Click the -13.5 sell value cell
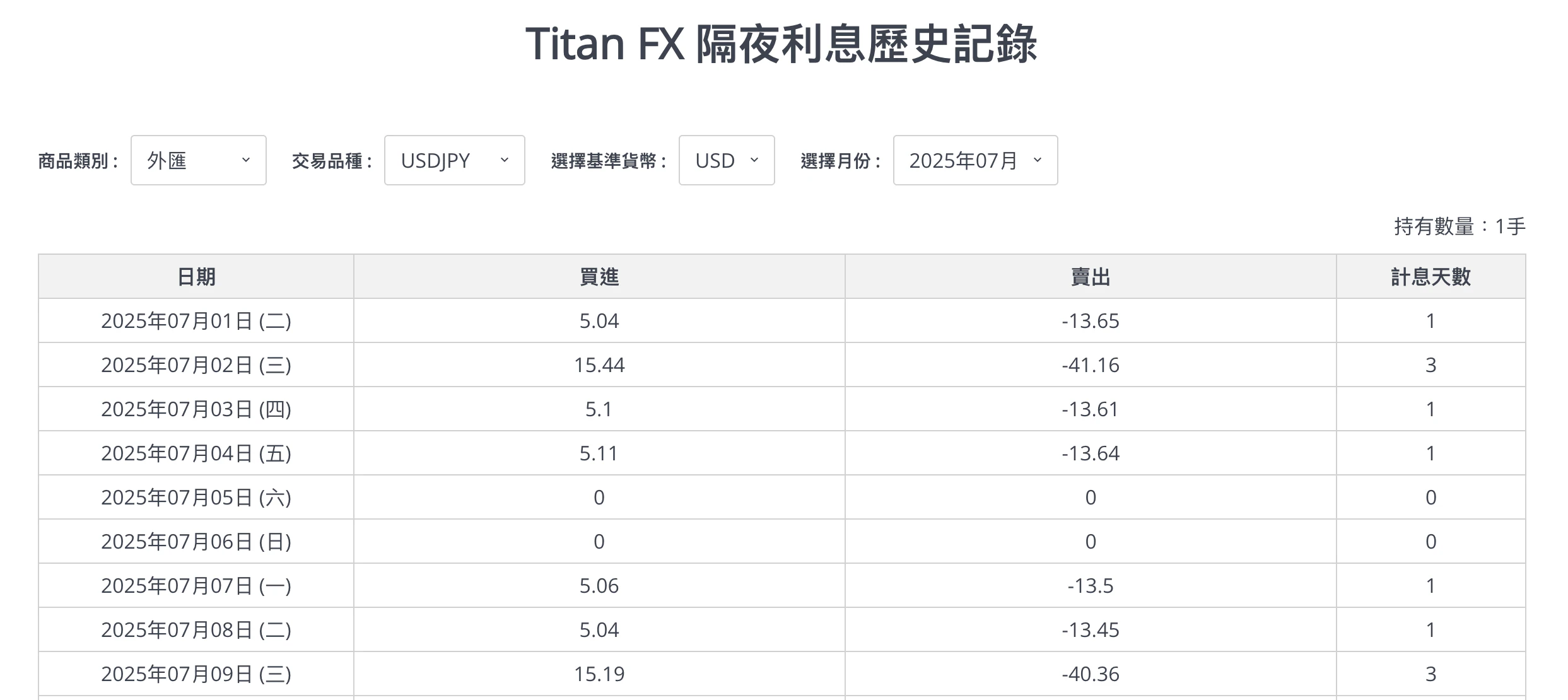This screenshot has width=1568, height=700. [x=1090, y=586]
